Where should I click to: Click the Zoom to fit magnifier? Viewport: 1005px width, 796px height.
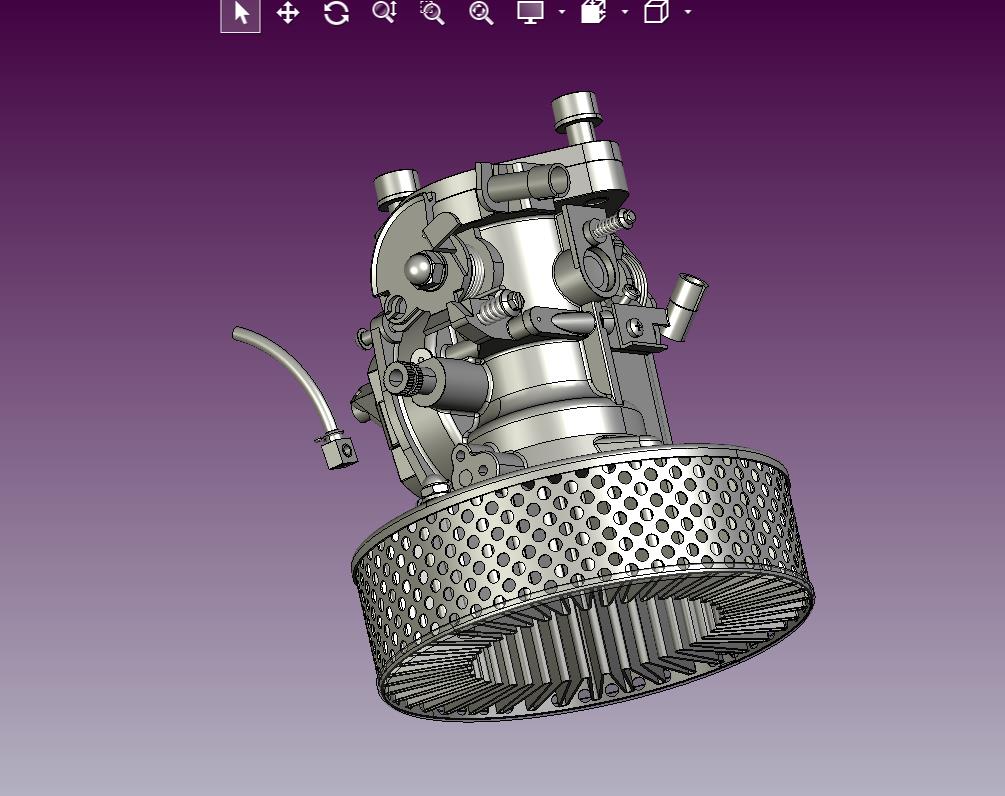click(x=481, y=13)
